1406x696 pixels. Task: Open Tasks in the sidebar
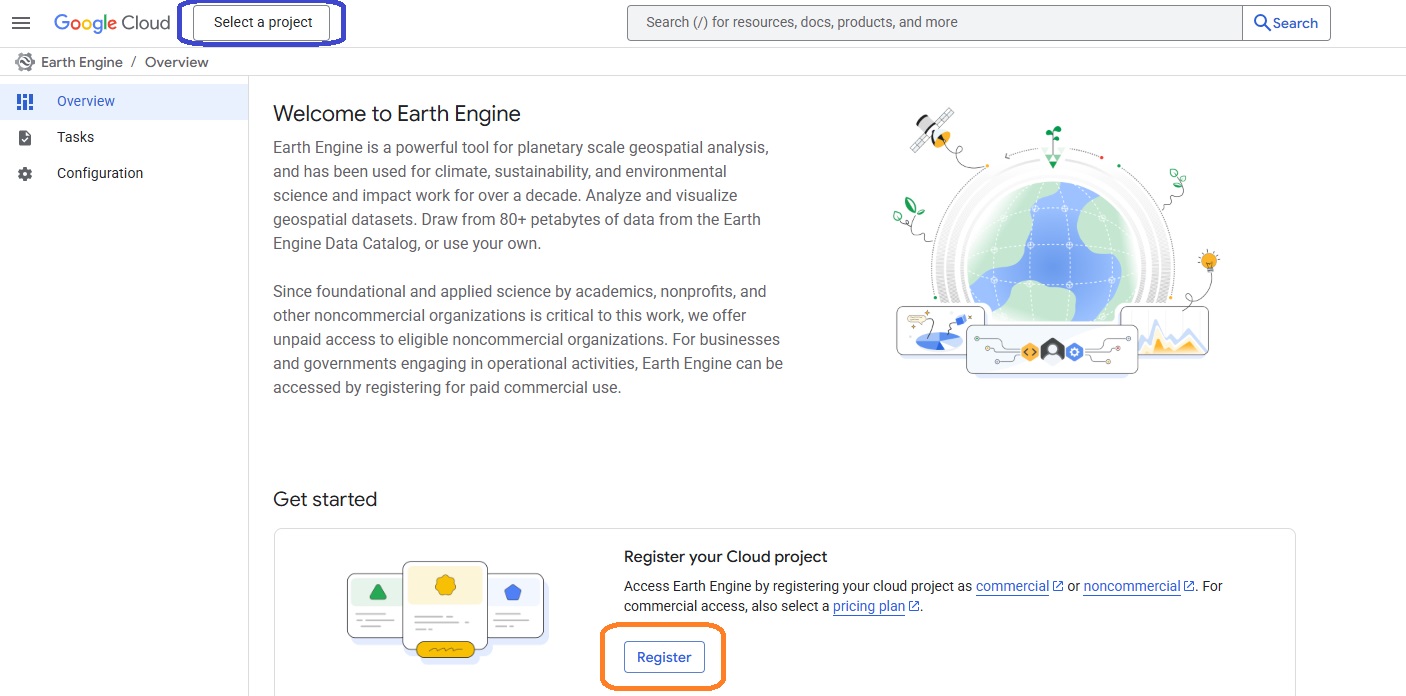(x=124, y=137)
